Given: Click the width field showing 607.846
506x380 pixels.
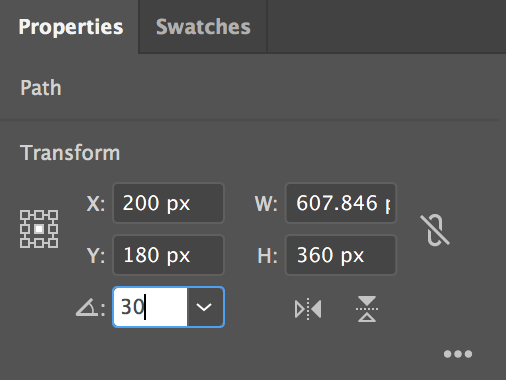Looking at the screenshot, I should click(341, 203).
